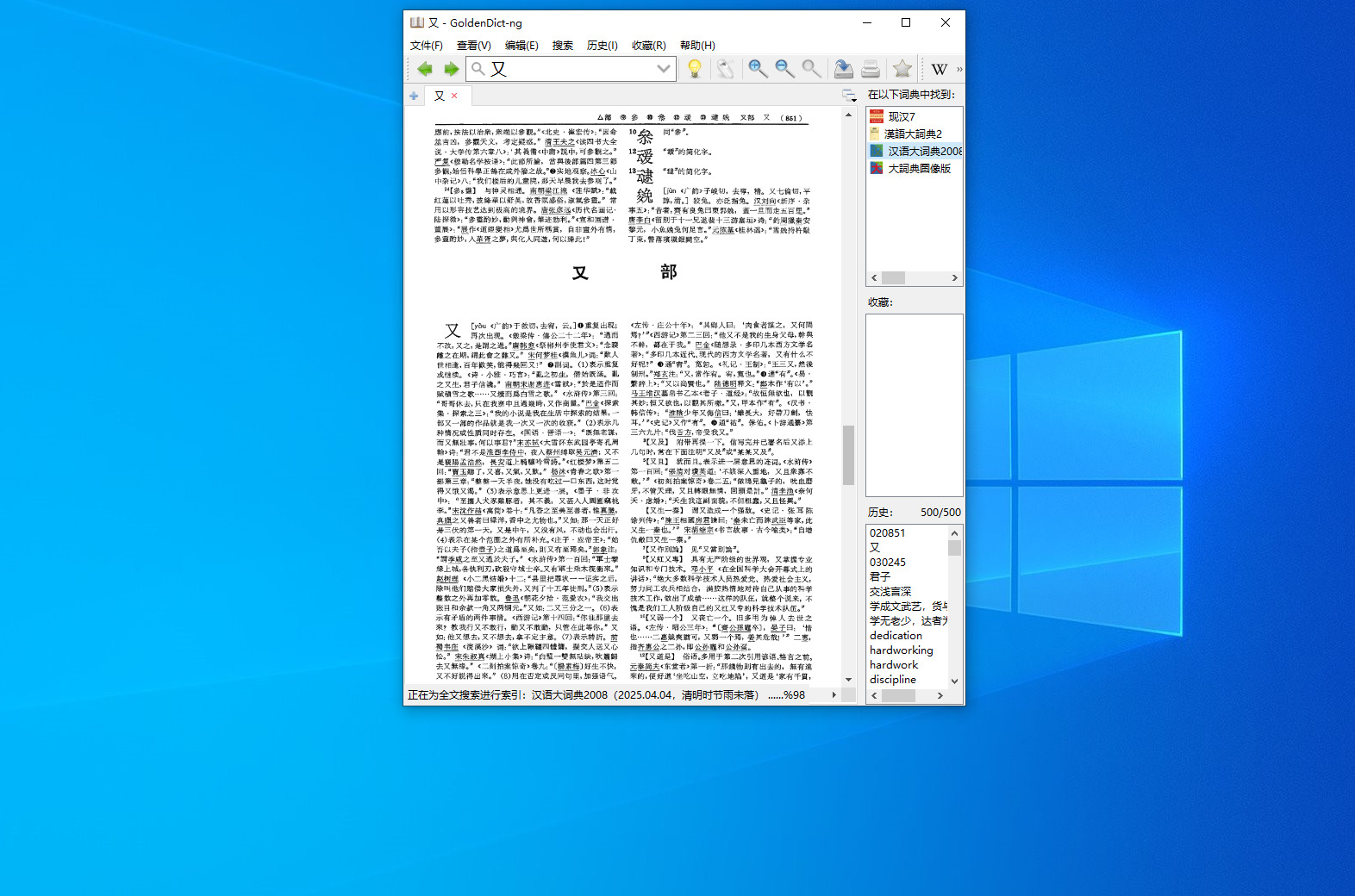This screenshot has height=896, width=1355.
Task: Toggle the lightbulb scan popup icon
Action: [694, 69]
